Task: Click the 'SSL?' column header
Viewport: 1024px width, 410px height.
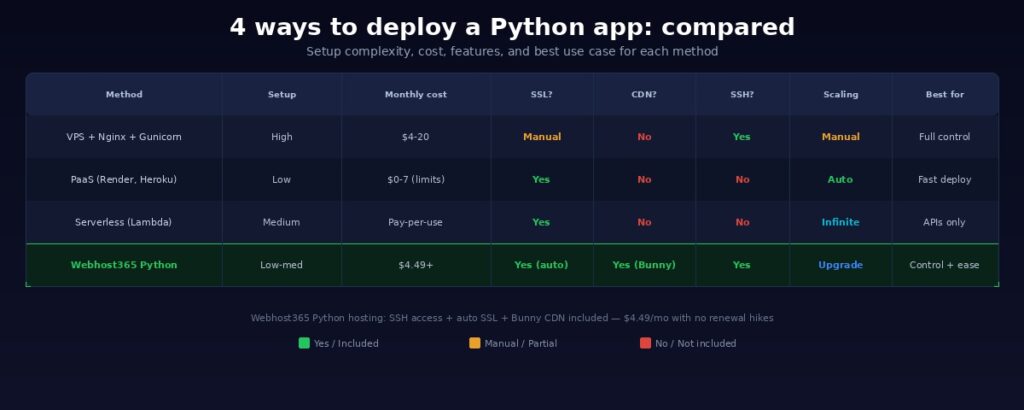Action: pyautogui.click(x=541, y=95)
